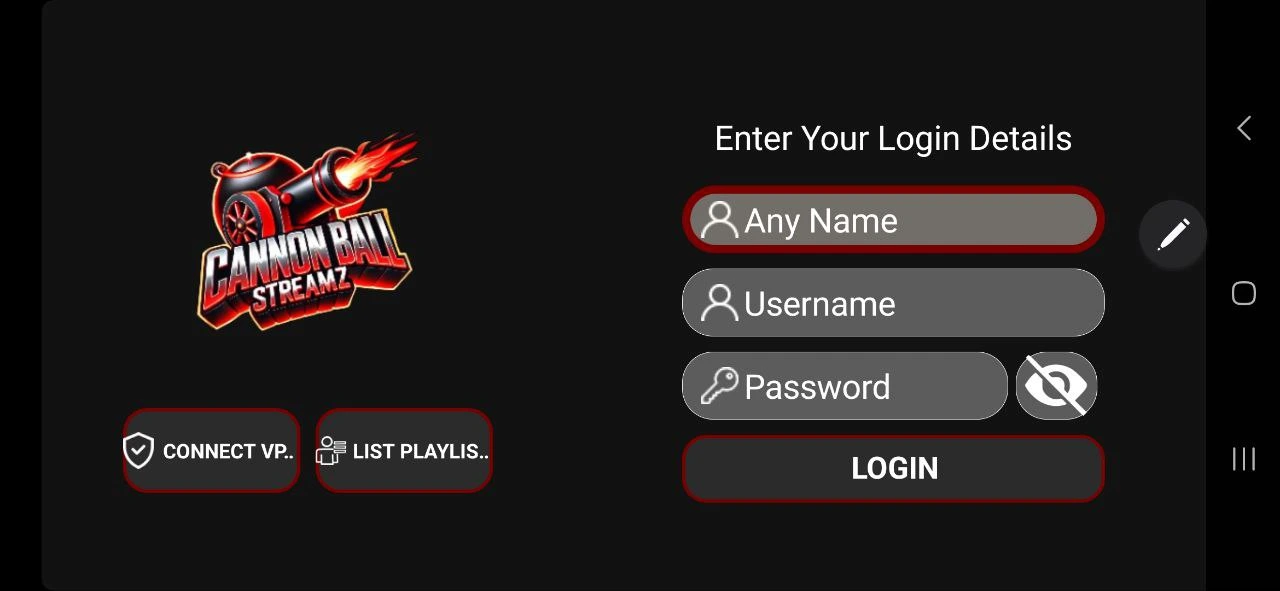Tap the pencil edit floating icon

pos(1173,235)
